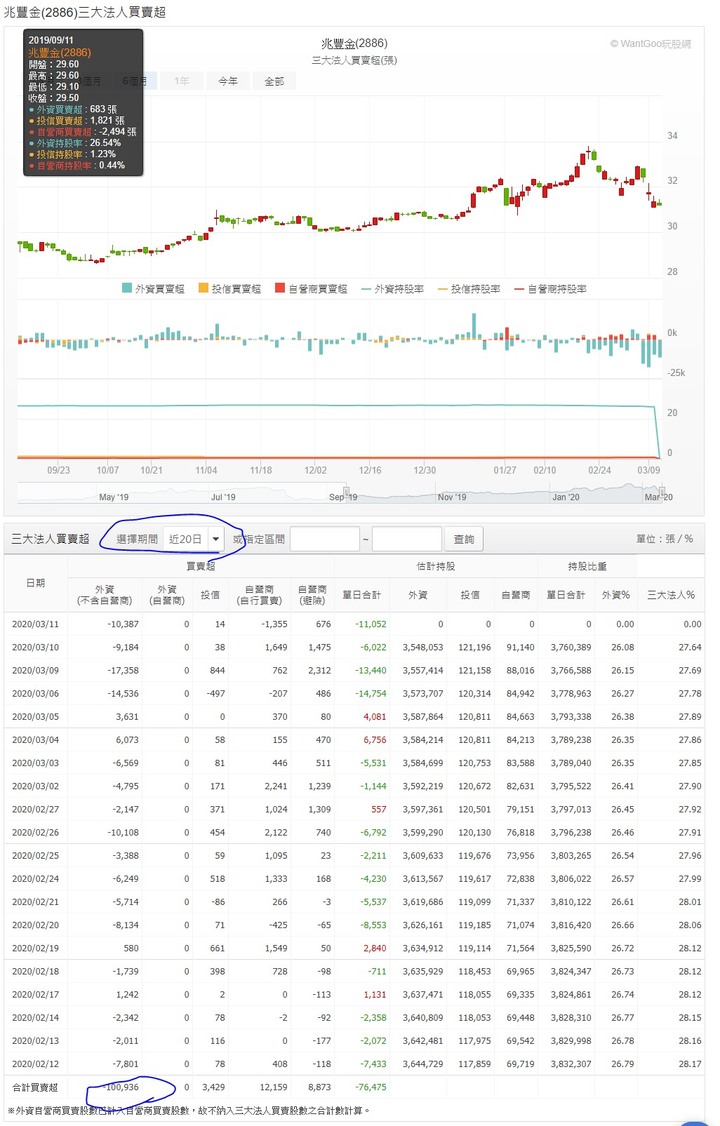Click the 估計持股 group header
720x1126 pixels.
[436, 567]
